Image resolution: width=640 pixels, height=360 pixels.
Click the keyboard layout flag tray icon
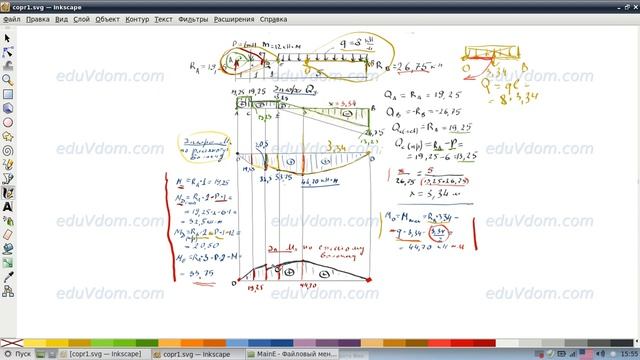tap(586, 354)
